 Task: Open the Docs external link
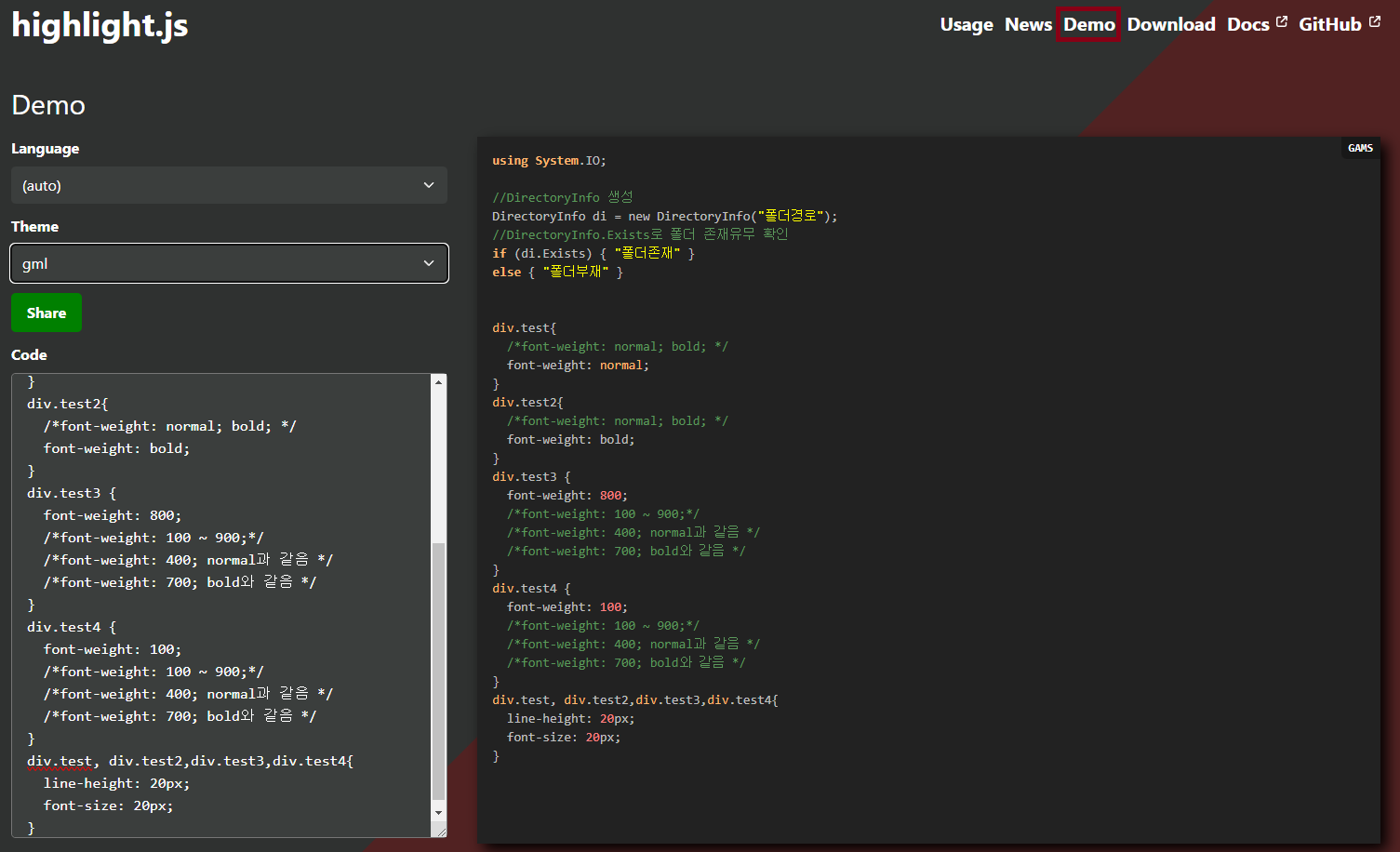[1257, 24]
